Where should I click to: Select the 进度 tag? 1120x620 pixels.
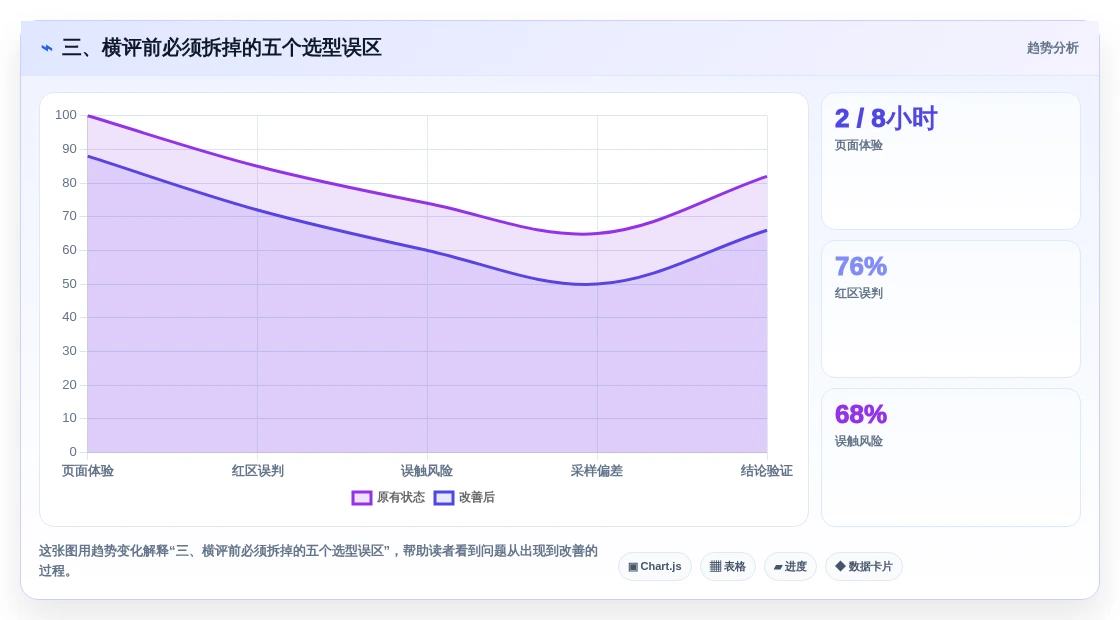(790, 566)
